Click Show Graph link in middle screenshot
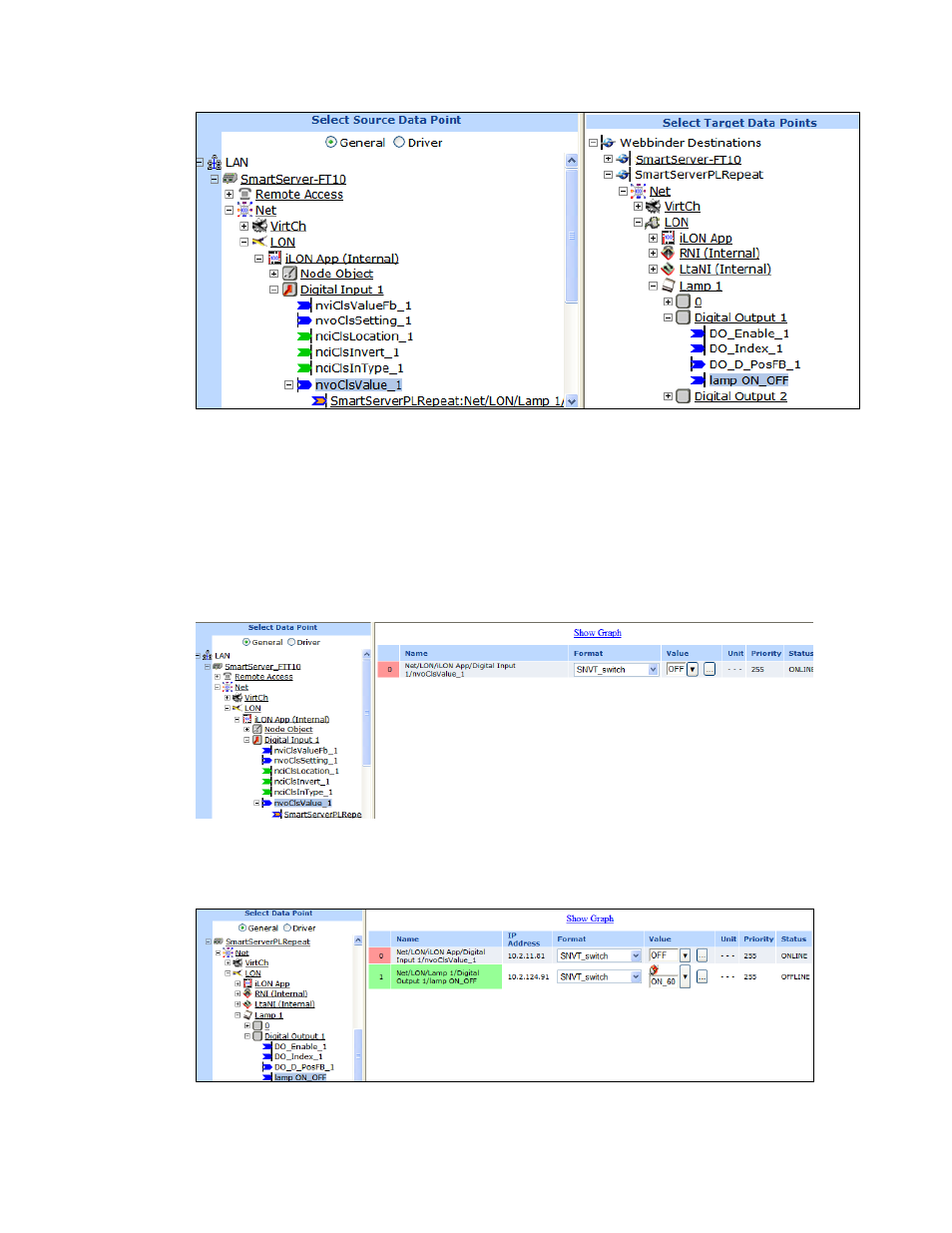The height and width of the screenshot is (1233, 952). [598, 633]
